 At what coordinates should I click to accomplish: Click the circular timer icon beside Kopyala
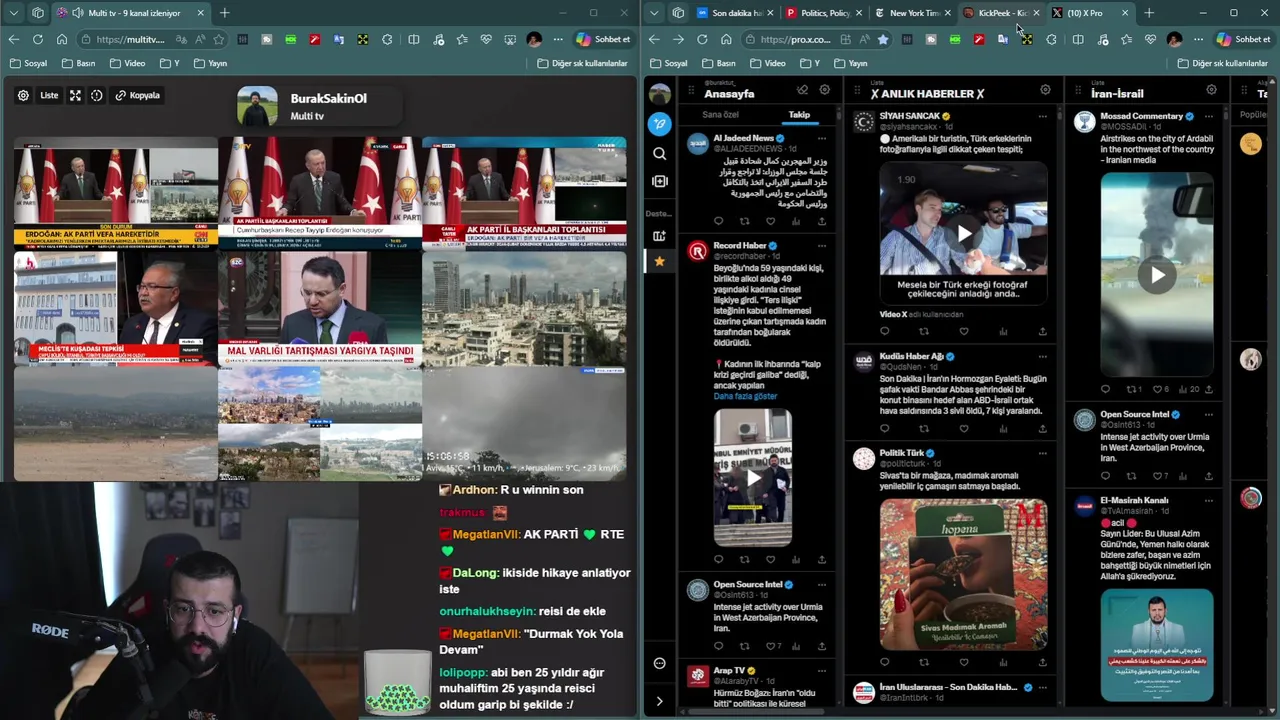(97, 95)
